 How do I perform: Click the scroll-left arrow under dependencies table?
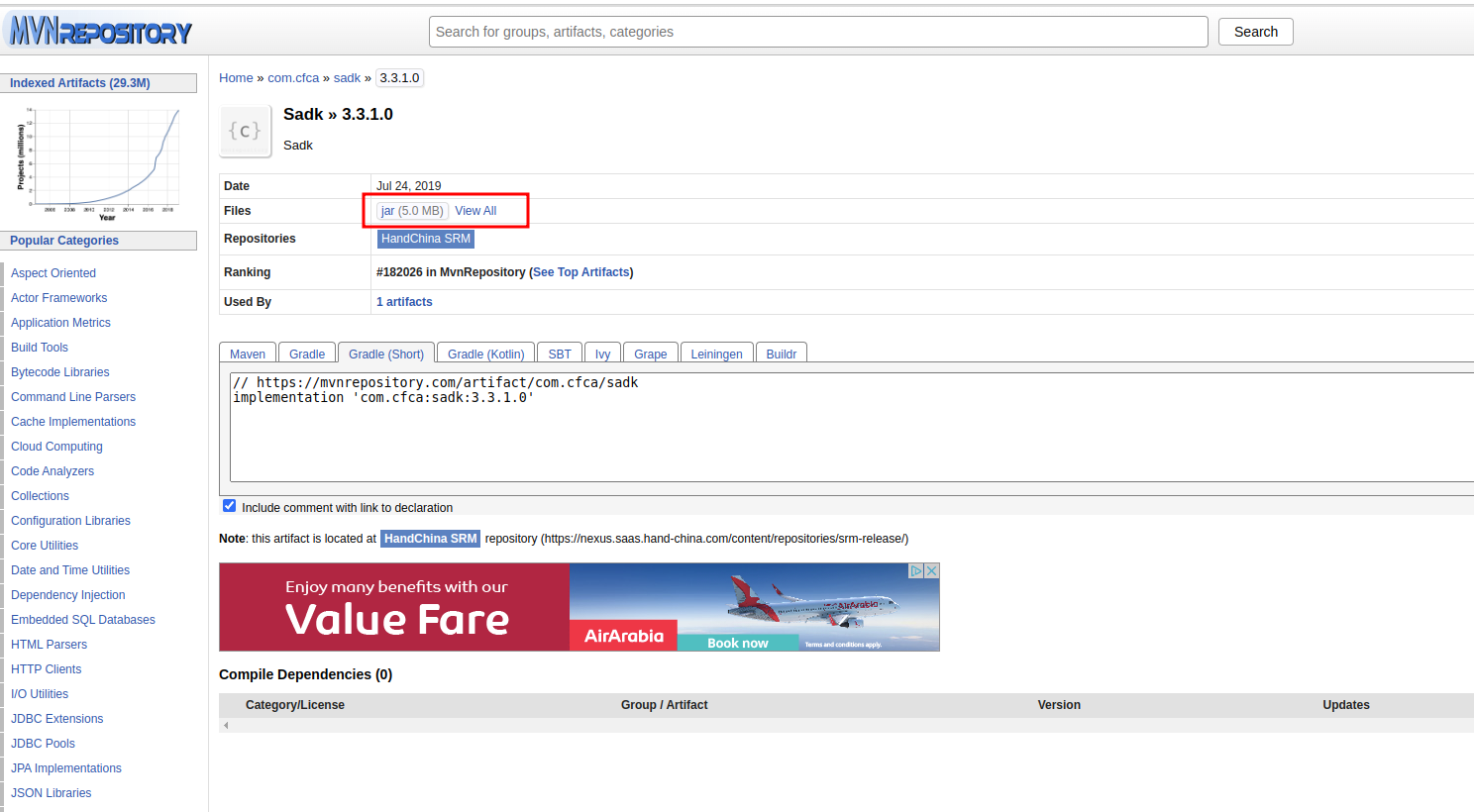pos(226,726)
